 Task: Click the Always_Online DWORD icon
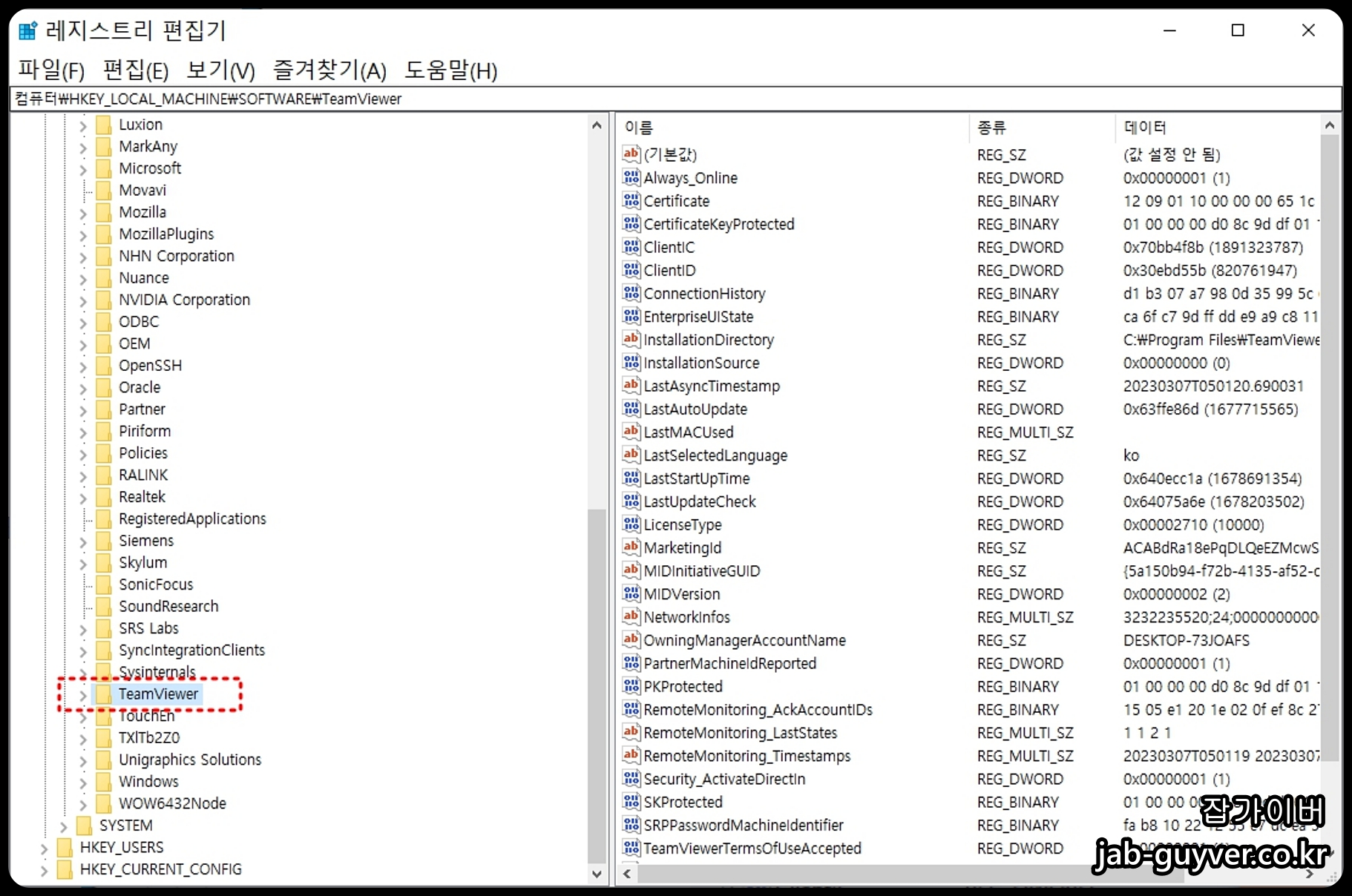coord(631,177)
